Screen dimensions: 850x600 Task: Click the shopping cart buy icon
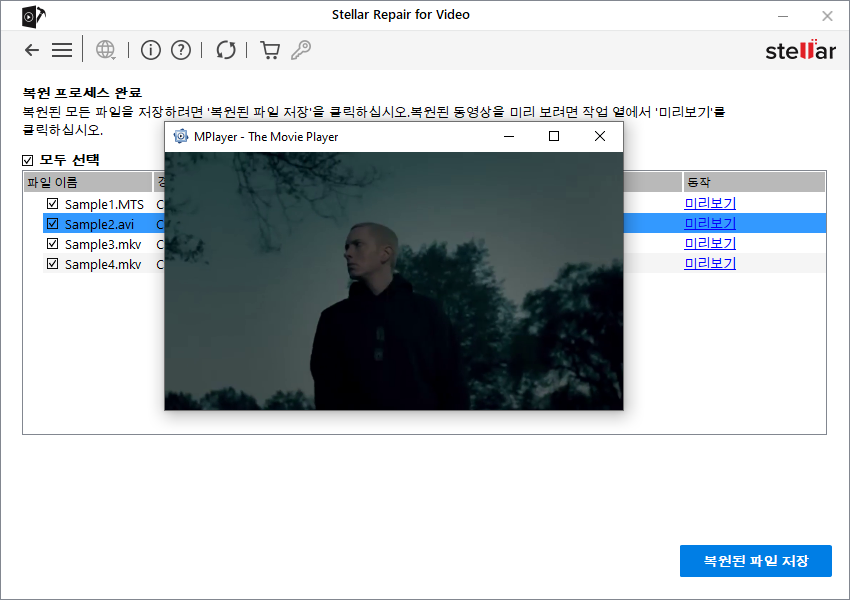[x=270, y=50]
